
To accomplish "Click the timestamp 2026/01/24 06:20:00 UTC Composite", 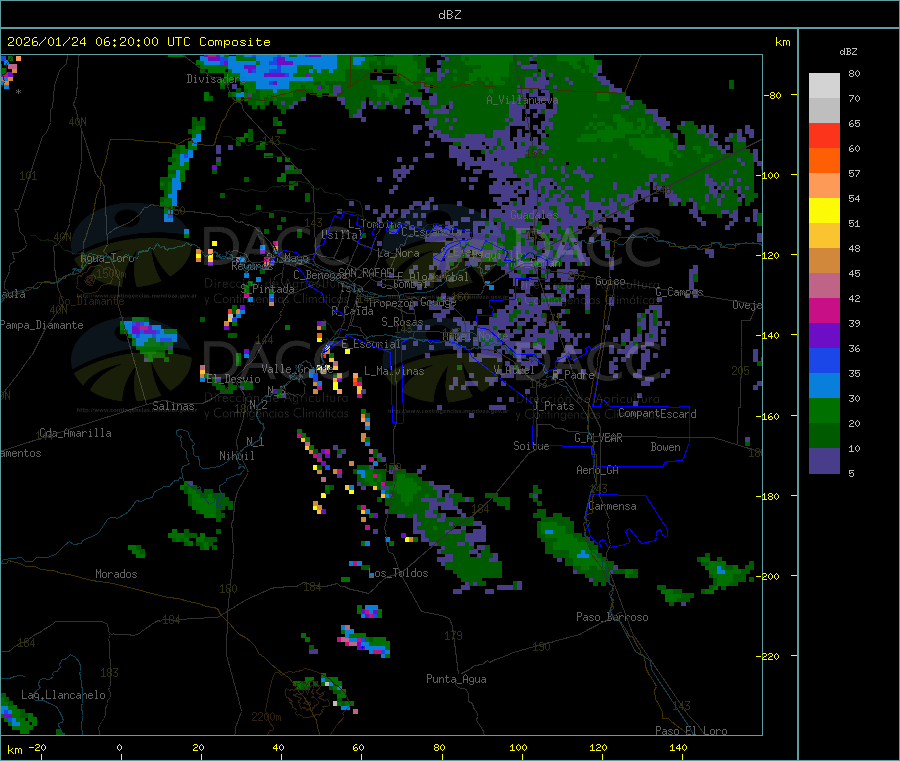I will point(138,42).
